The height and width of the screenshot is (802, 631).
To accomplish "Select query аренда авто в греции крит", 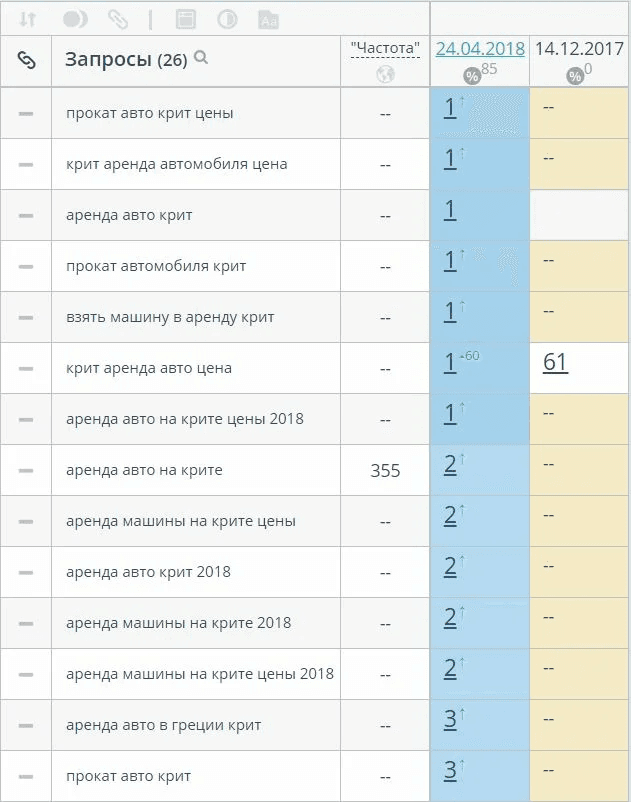I will (x=164, y=725).
